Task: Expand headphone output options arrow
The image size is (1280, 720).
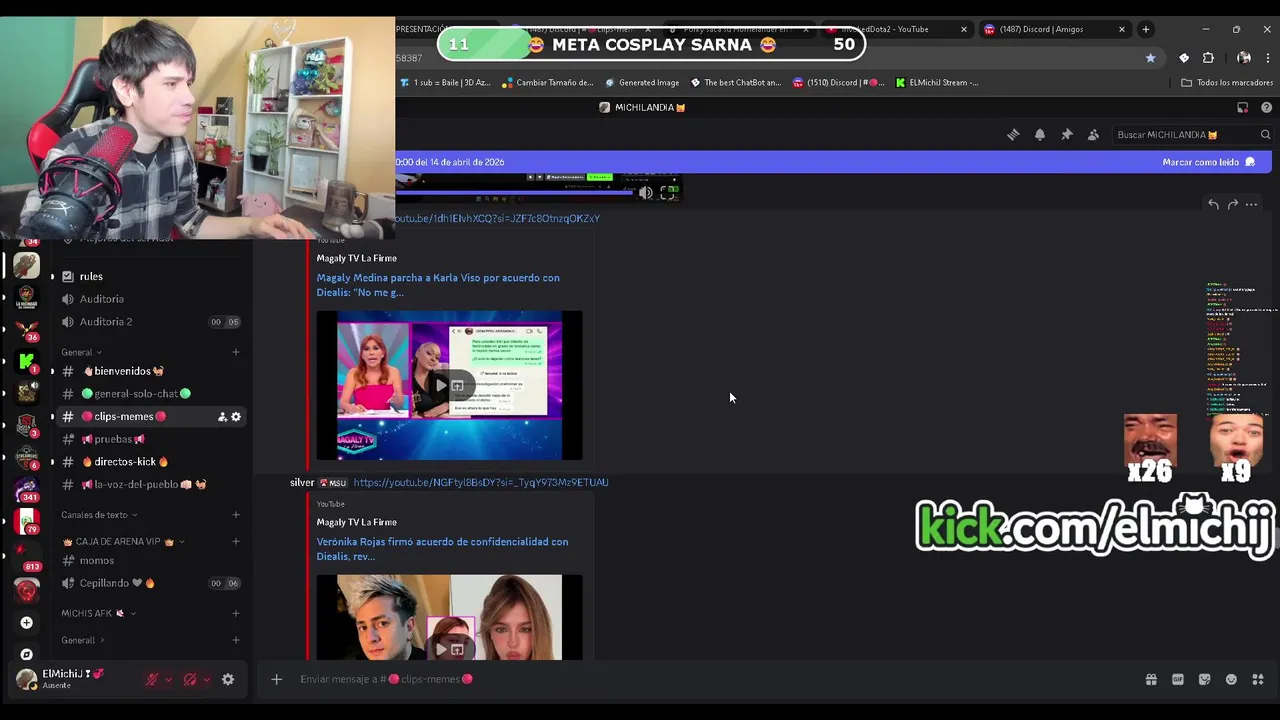Action: click(x=206, y=680)
